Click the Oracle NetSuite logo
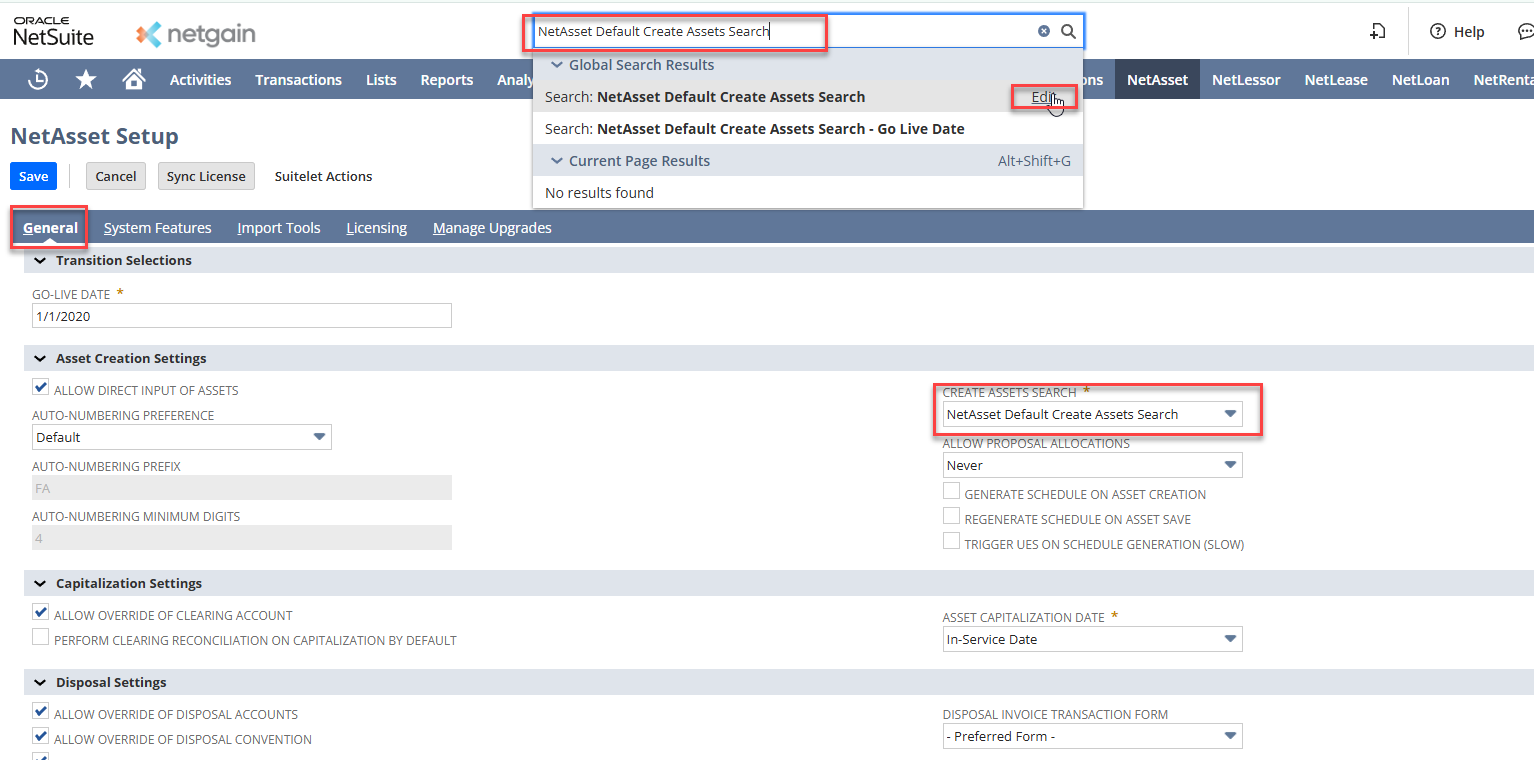1534x760 pixels. [x=54, y=32]
